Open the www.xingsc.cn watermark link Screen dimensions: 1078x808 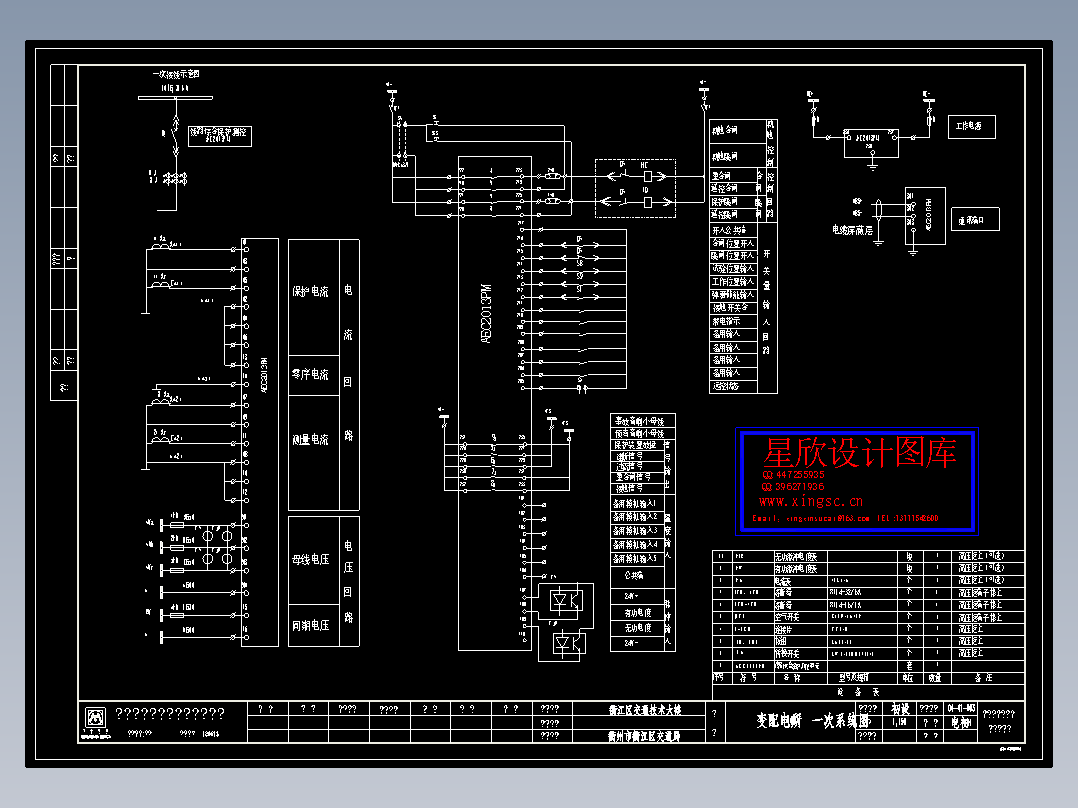[x=811, y=501]
